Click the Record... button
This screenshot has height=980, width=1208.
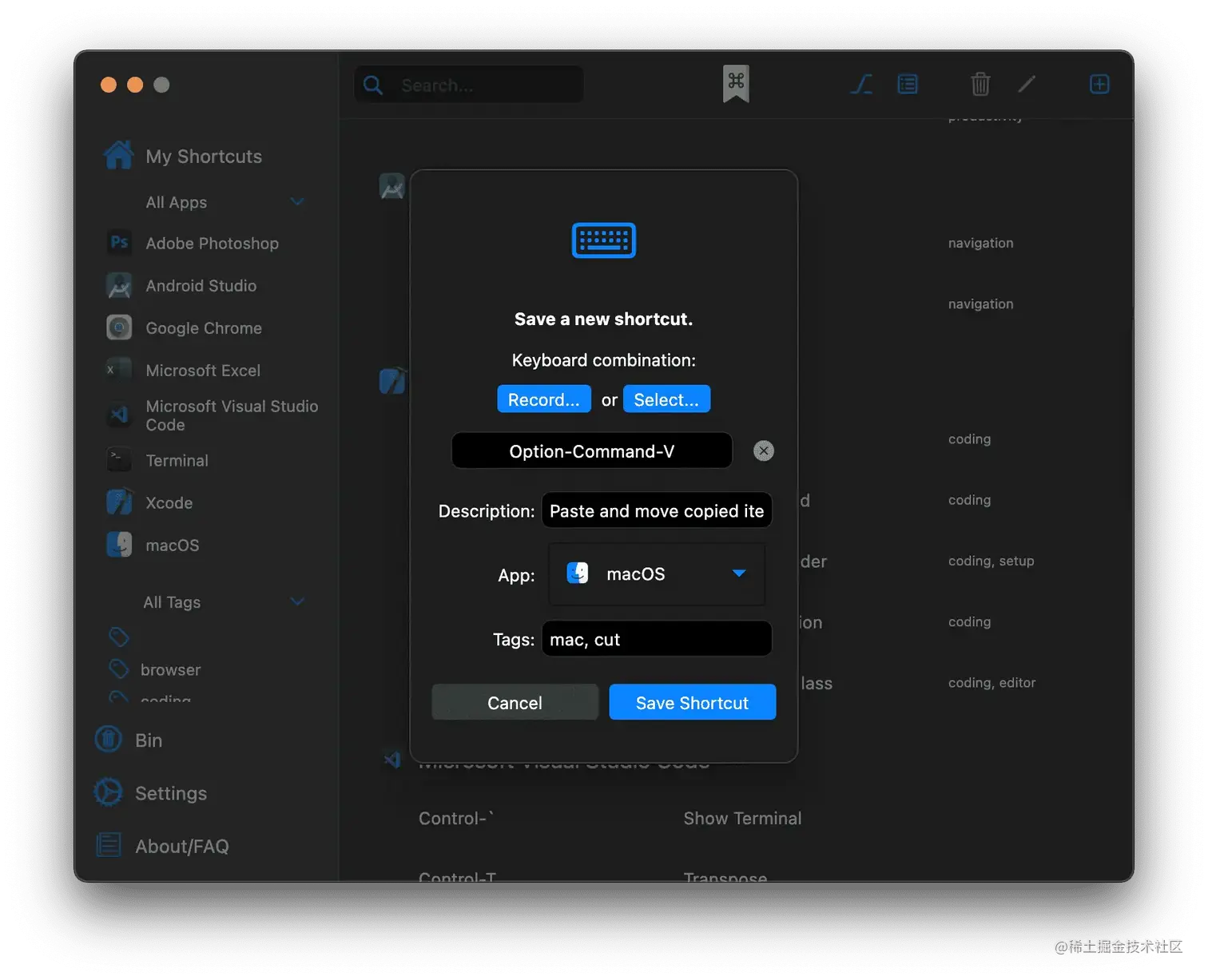click(x=544, y=399)
